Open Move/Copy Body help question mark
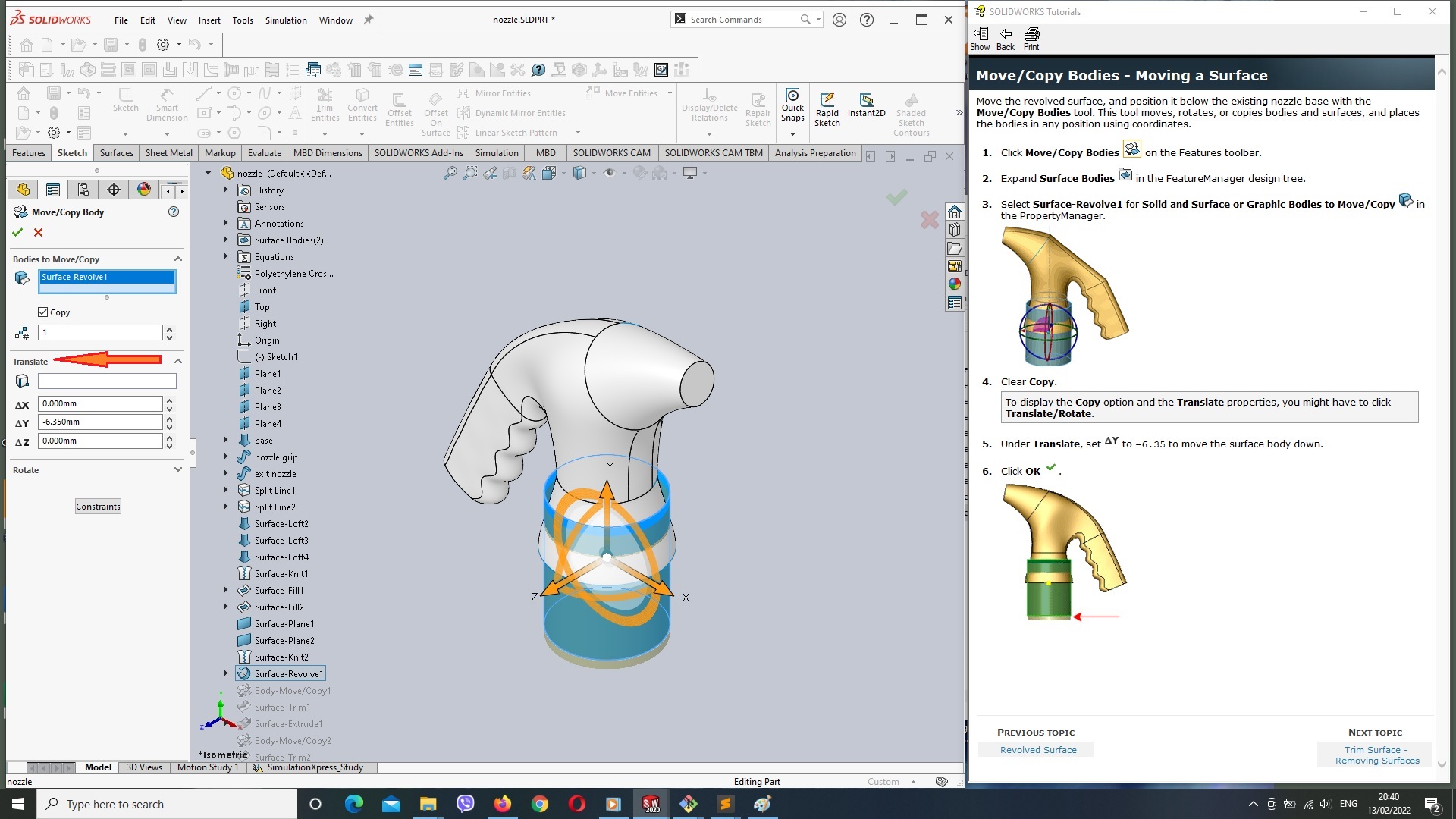 (174, 212)
